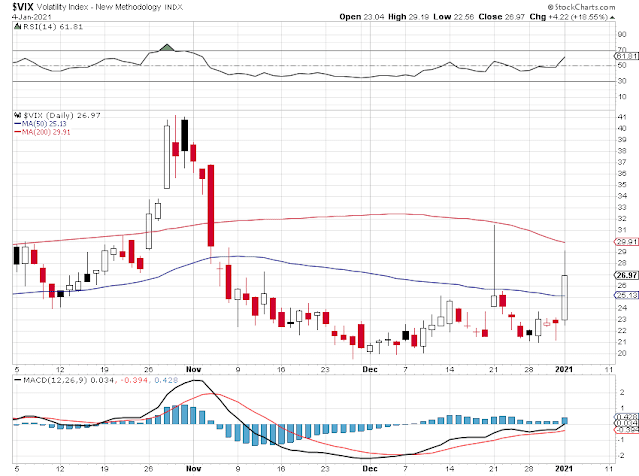
Task: Click the Low 22.56 value
Action: tap(453, 17)
